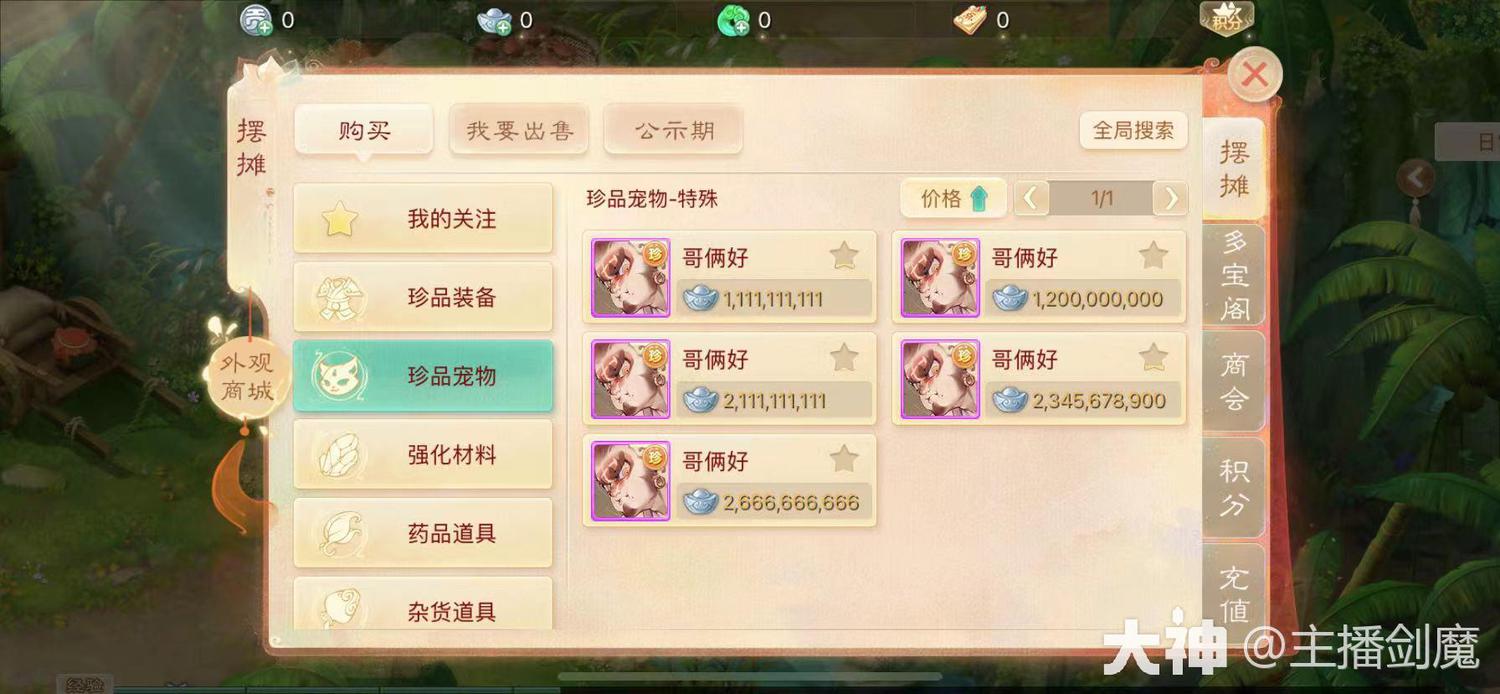Image resolution: width=1500 pixels, height=694 pixels.
Task: Select 强化材料 category
Action: pyautogui.click(x=423, y=455)
